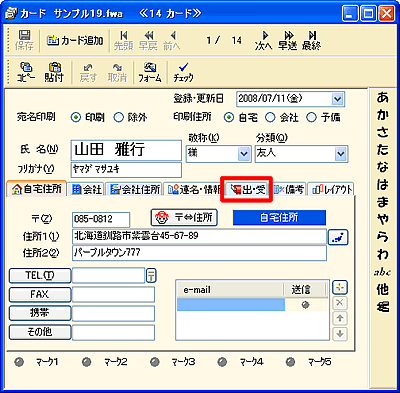Click the phone icon next to TEL field
This screenshot has height=393, width=400.
pyautogui.click(x=151, y=275)
